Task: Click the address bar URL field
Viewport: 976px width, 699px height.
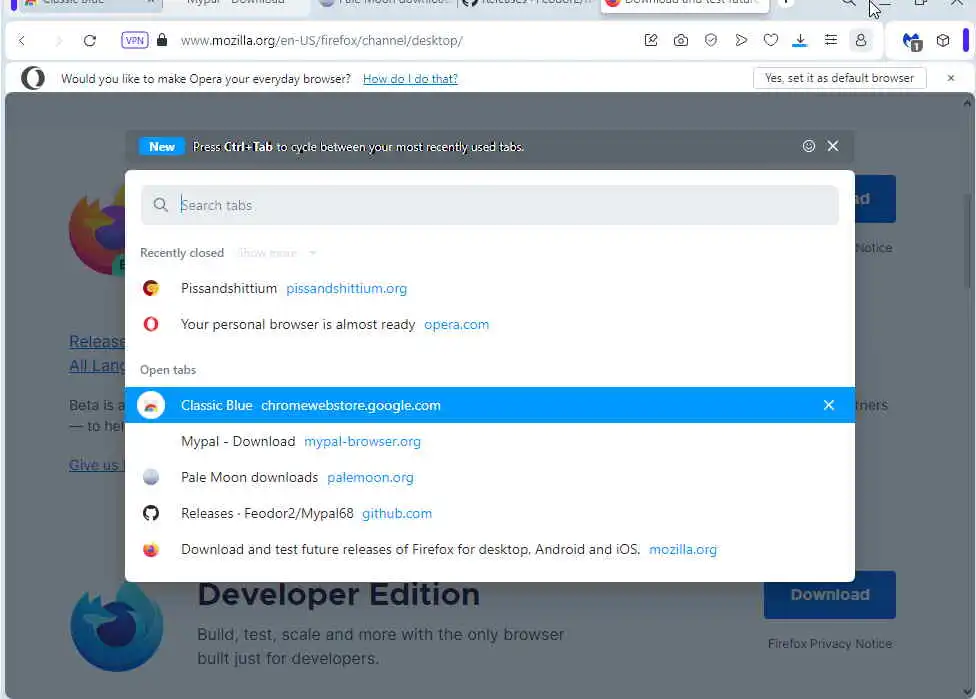Action: coord(321,40)
